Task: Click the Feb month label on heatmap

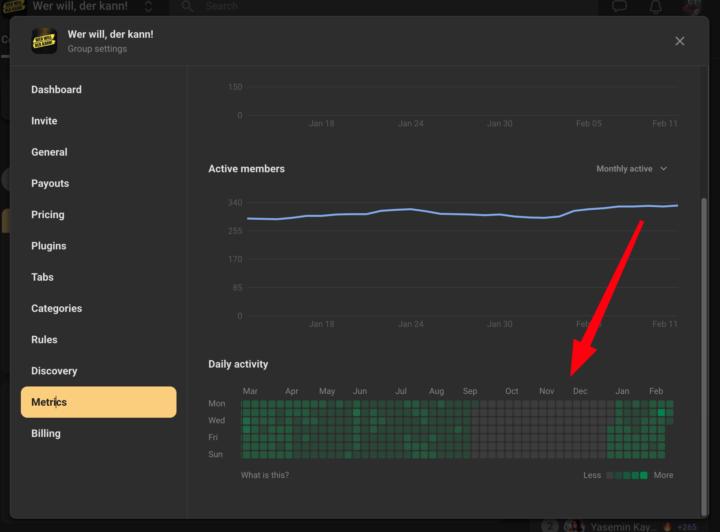Action: click(656, 391)
